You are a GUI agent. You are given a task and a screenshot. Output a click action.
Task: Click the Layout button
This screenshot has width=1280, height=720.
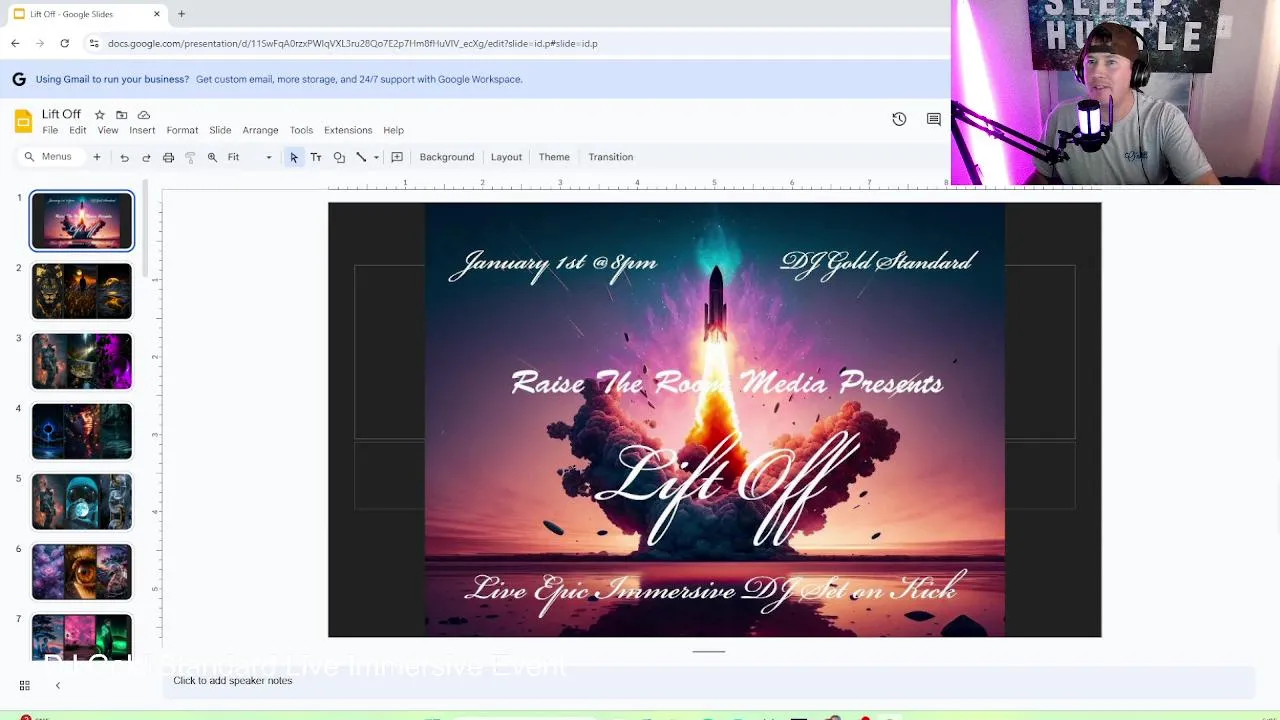point(506,157)
